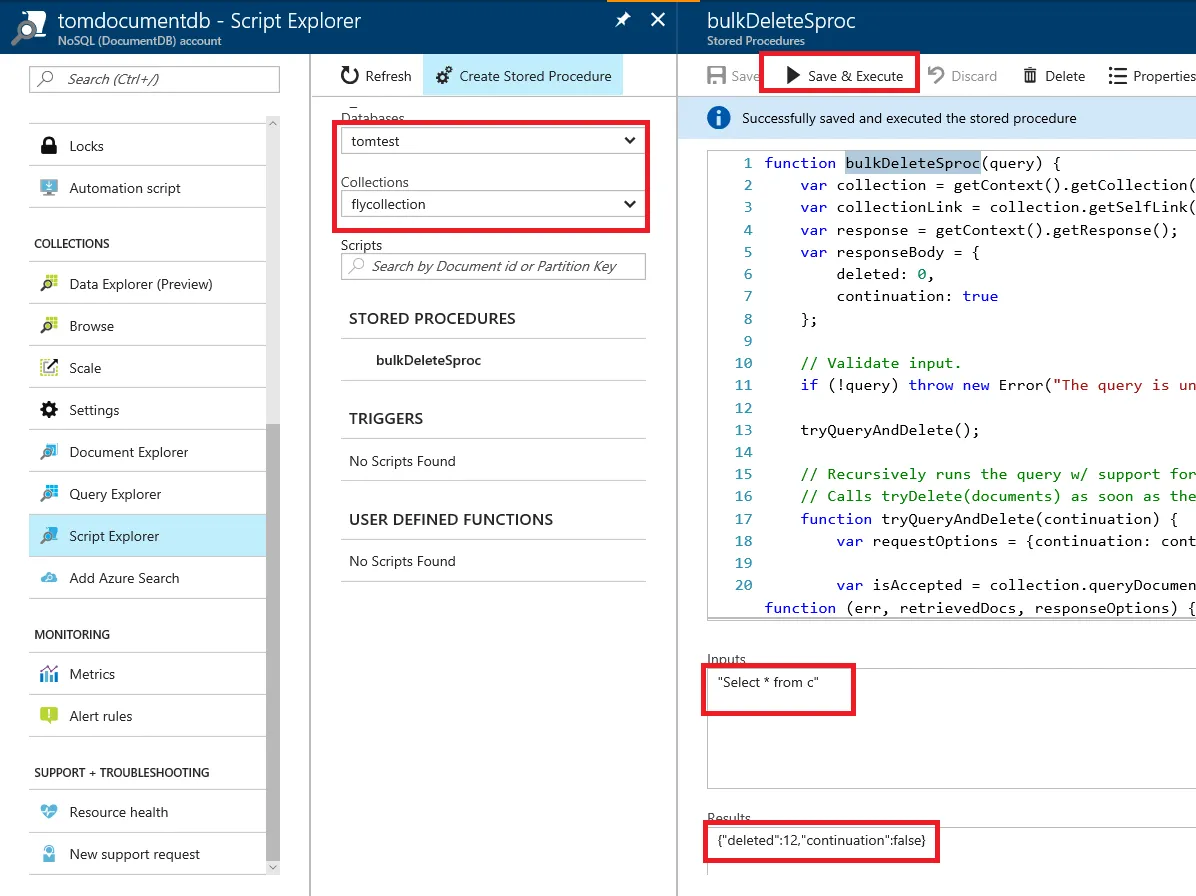Image resolution: width=1196 pixels, height=896 pixels.
Task: Click the info icon in success banner
Action: coord(719,118)
